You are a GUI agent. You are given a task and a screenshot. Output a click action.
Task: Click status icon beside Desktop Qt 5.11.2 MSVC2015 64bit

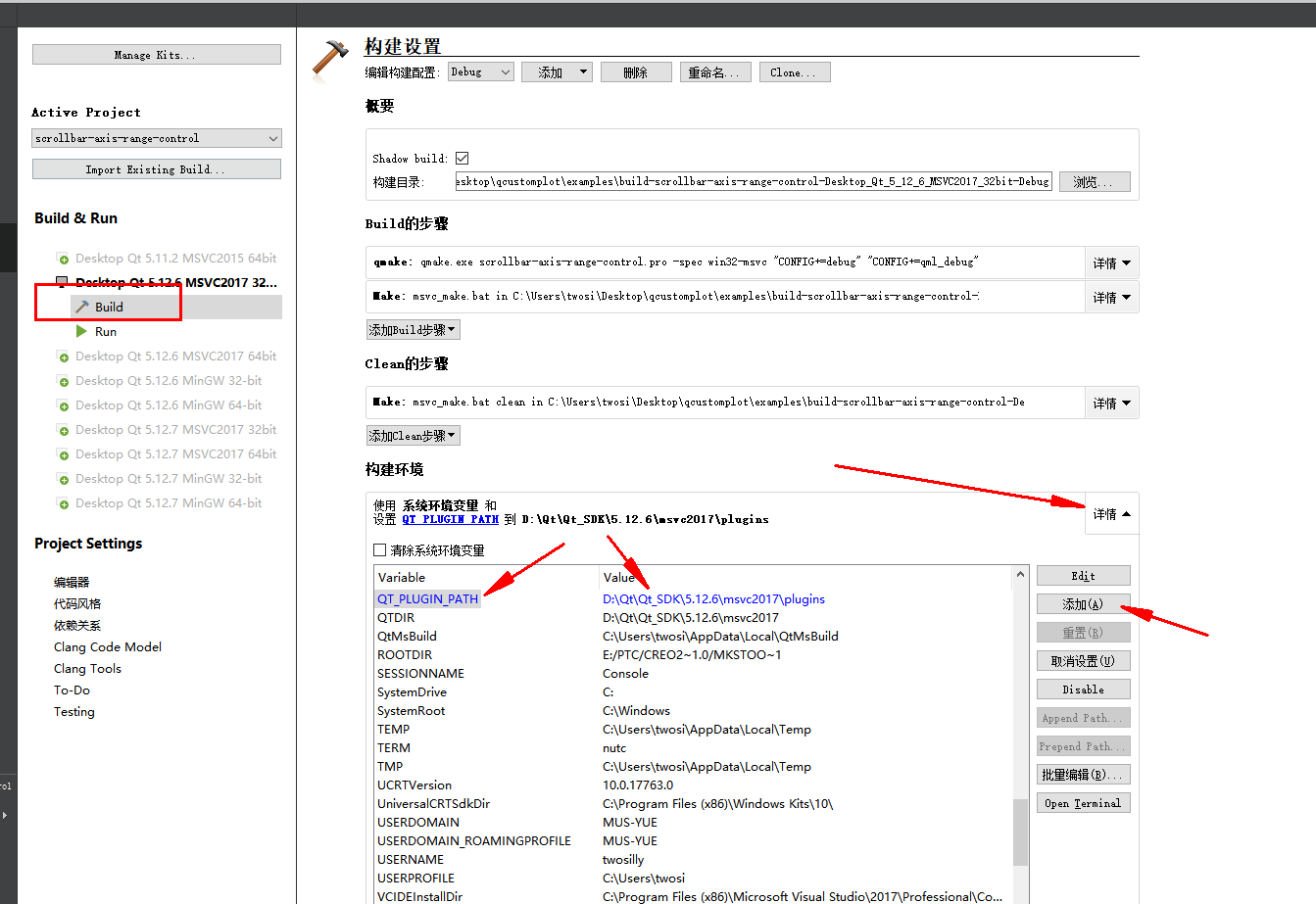[x=62, y=258]
